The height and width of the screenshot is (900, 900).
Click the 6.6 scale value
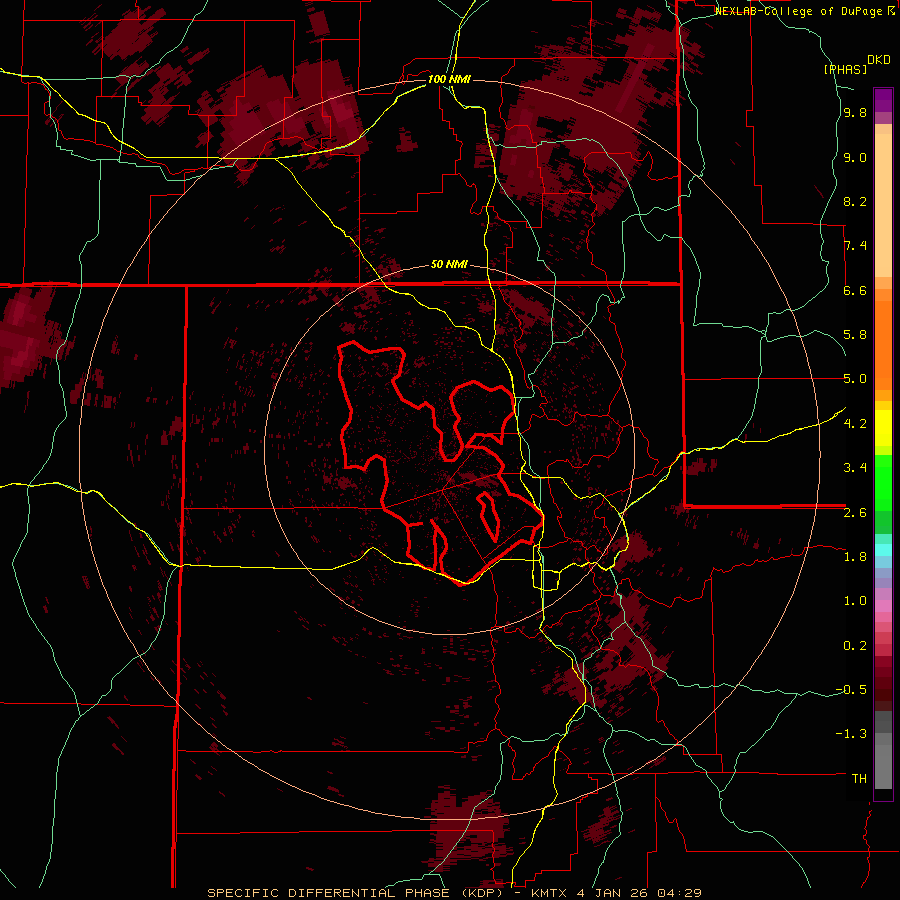855,290
